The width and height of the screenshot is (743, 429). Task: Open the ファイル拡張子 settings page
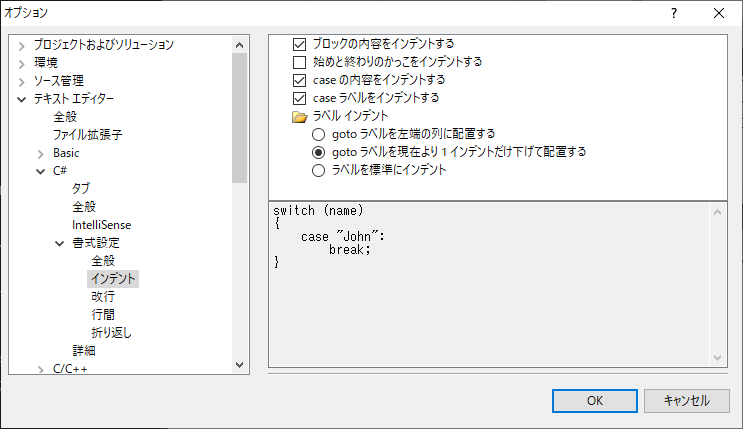86,135
